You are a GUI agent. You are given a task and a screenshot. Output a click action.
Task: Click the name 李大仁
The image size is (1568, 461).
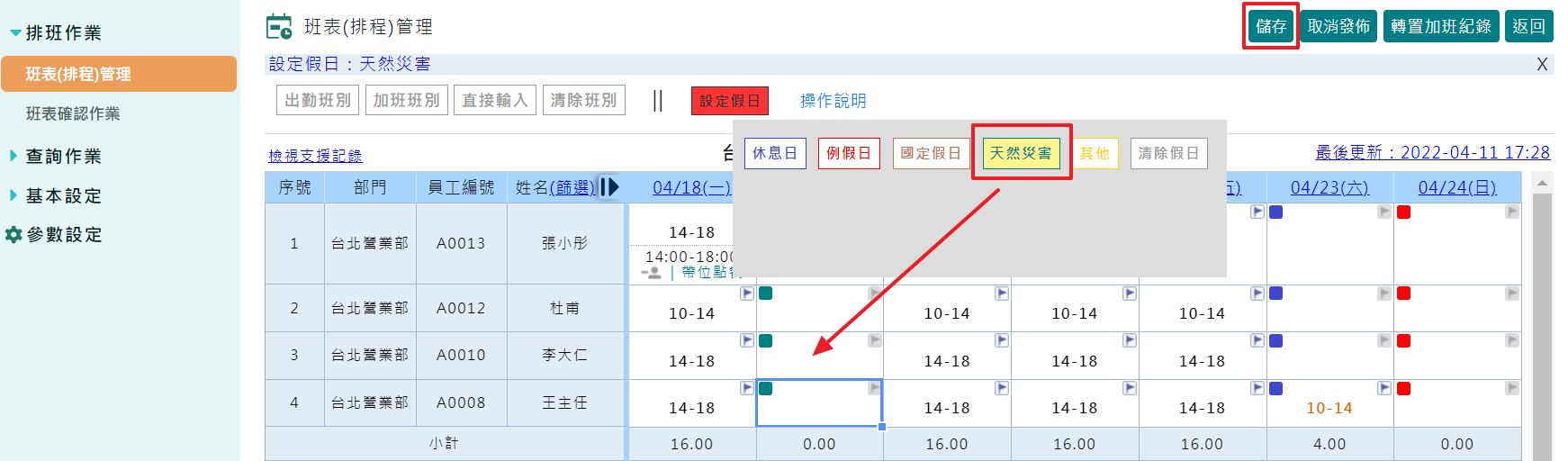point(564,355)
